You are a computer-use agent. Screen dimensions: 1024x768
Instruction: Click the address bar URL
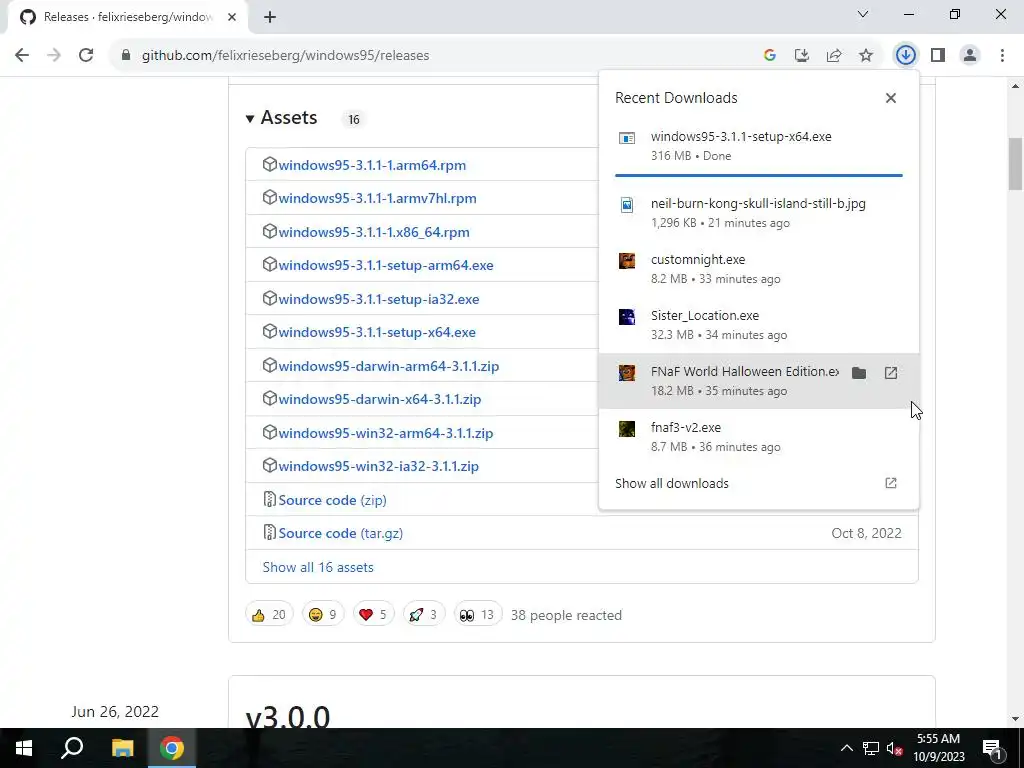[285, 56]
